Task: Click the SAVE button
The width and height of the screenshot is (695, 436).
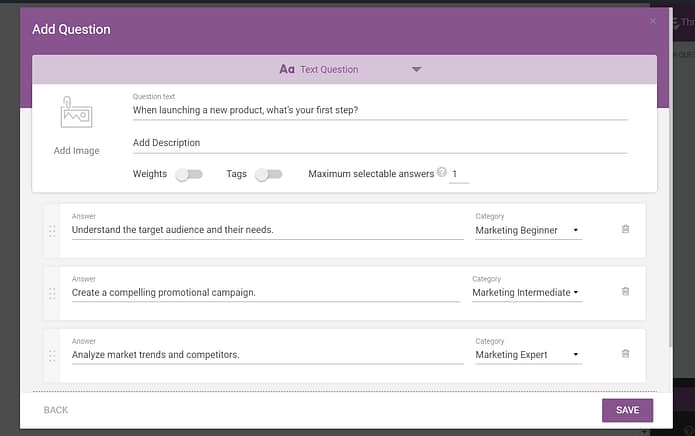Action: 627,410
